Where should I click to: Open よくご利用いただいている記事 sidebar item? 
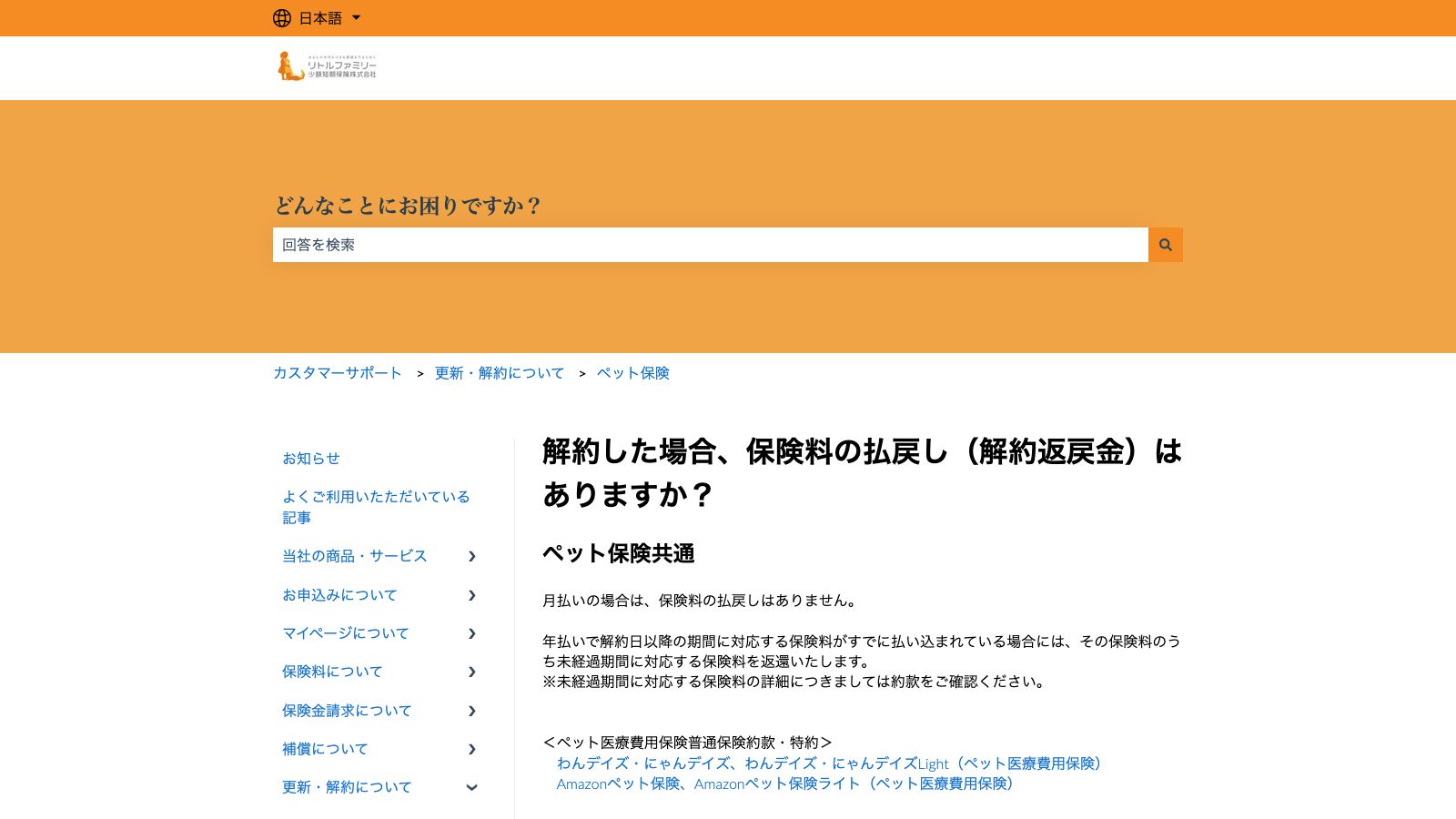376,507
